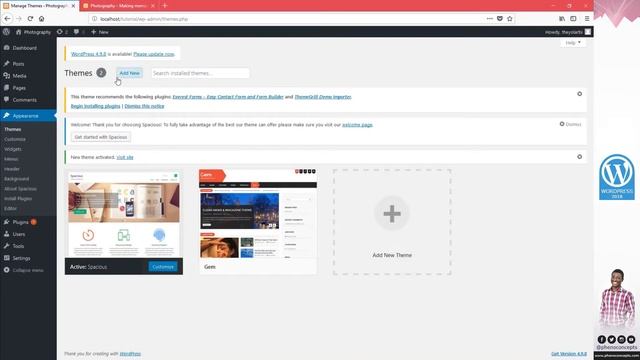The image size is (640, 360).
Task: Click Dismiss this notice link
Action: [x=144, y=106]
